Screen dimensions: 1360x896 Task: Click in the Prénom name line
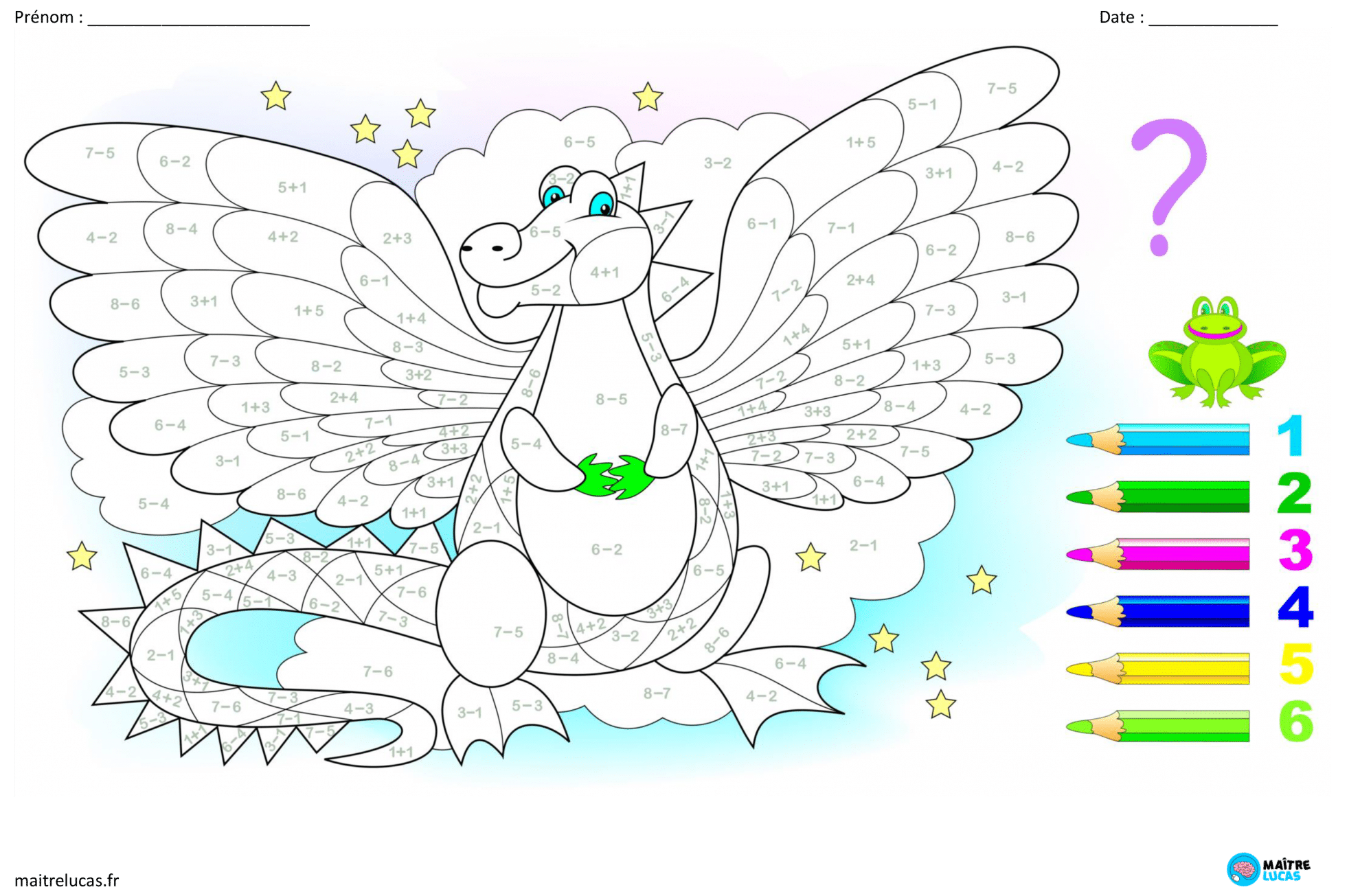tap(199, 19)
